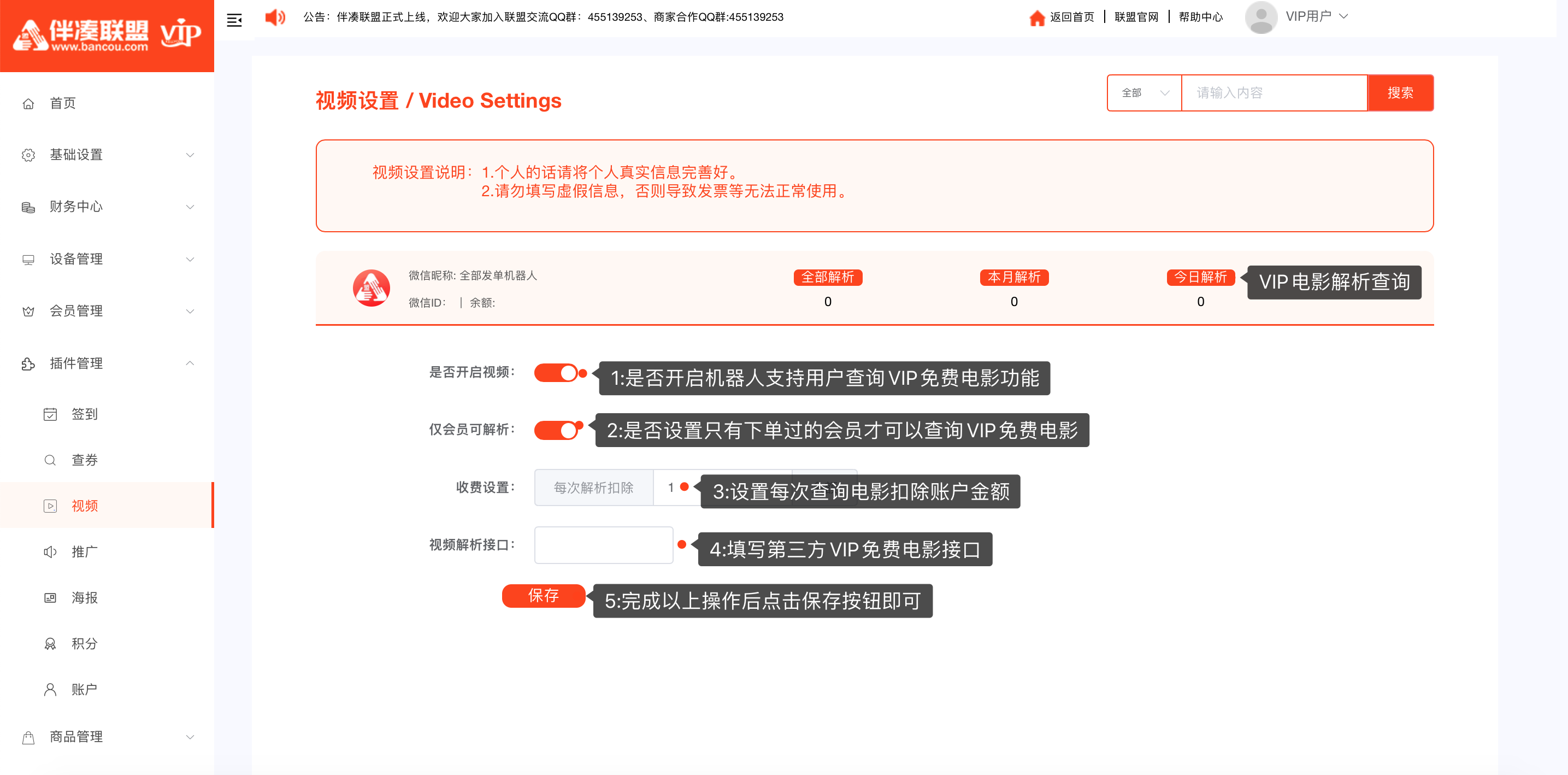Viewport: 1568px width, 775px height.
Task: Click the 每次解析扣除 label
Action: click(593, 488)
